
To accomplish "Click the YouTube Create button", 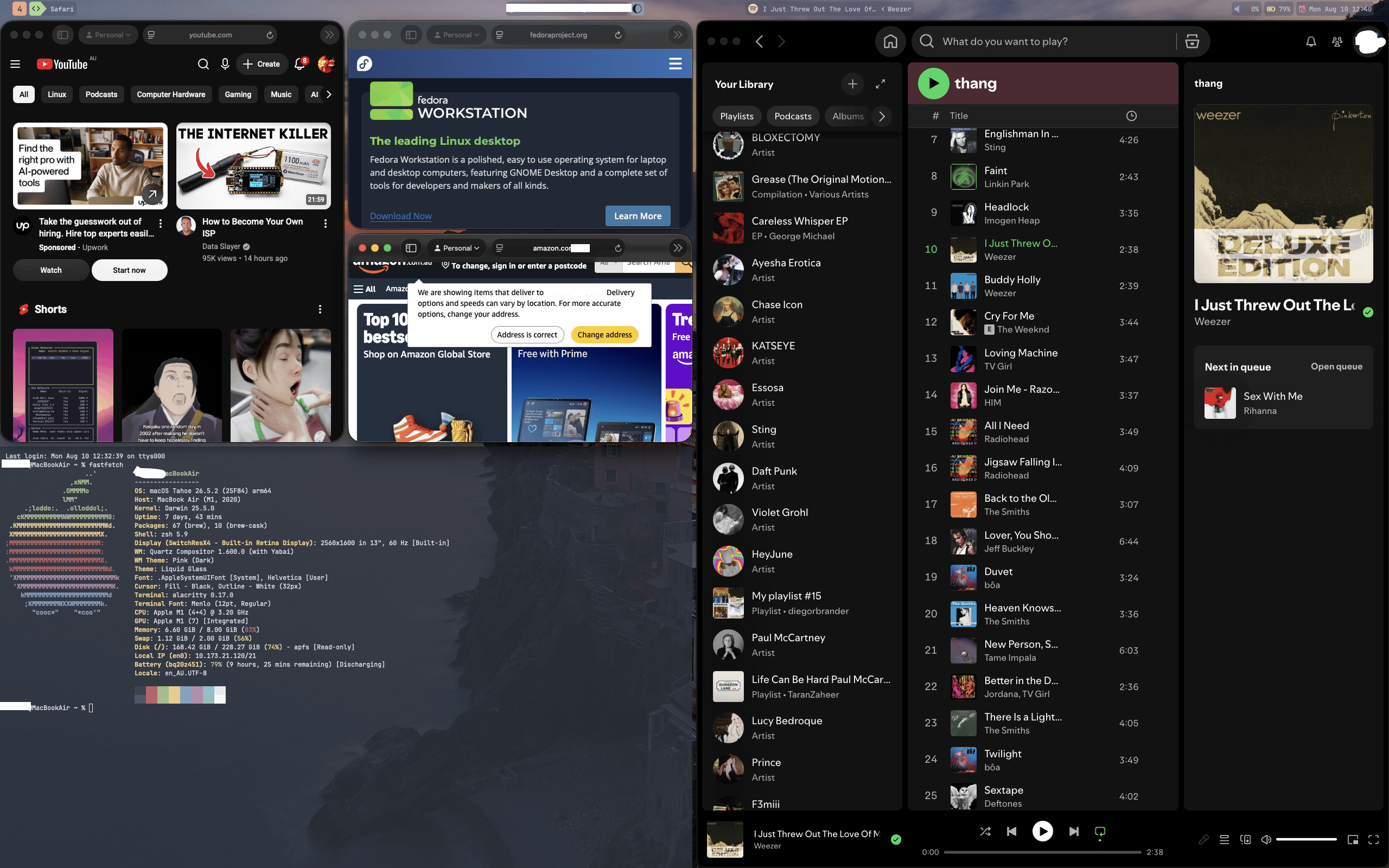I will [x=262, y=65].
